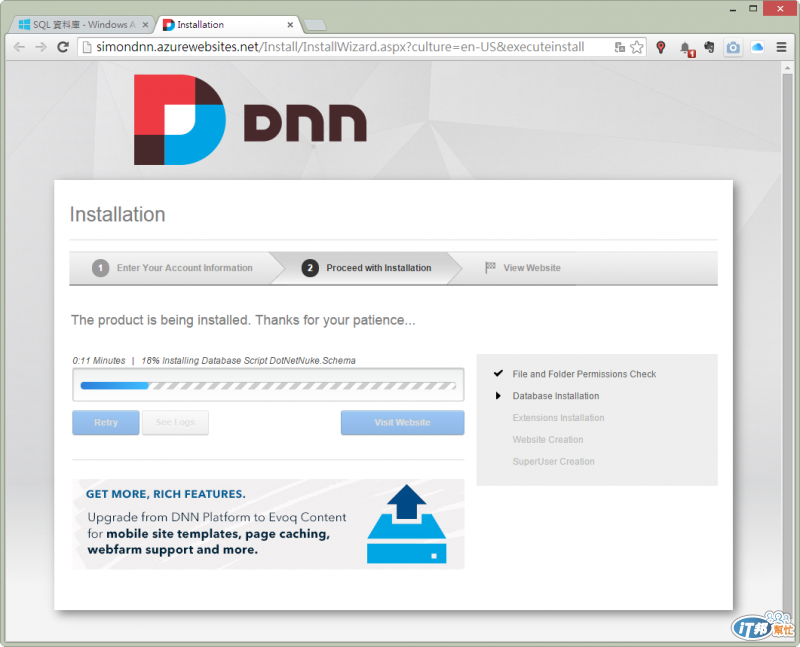The width and height of the screenshot is (800, 647).
Task: Click the Retry button
Action: tap(106, 422)
